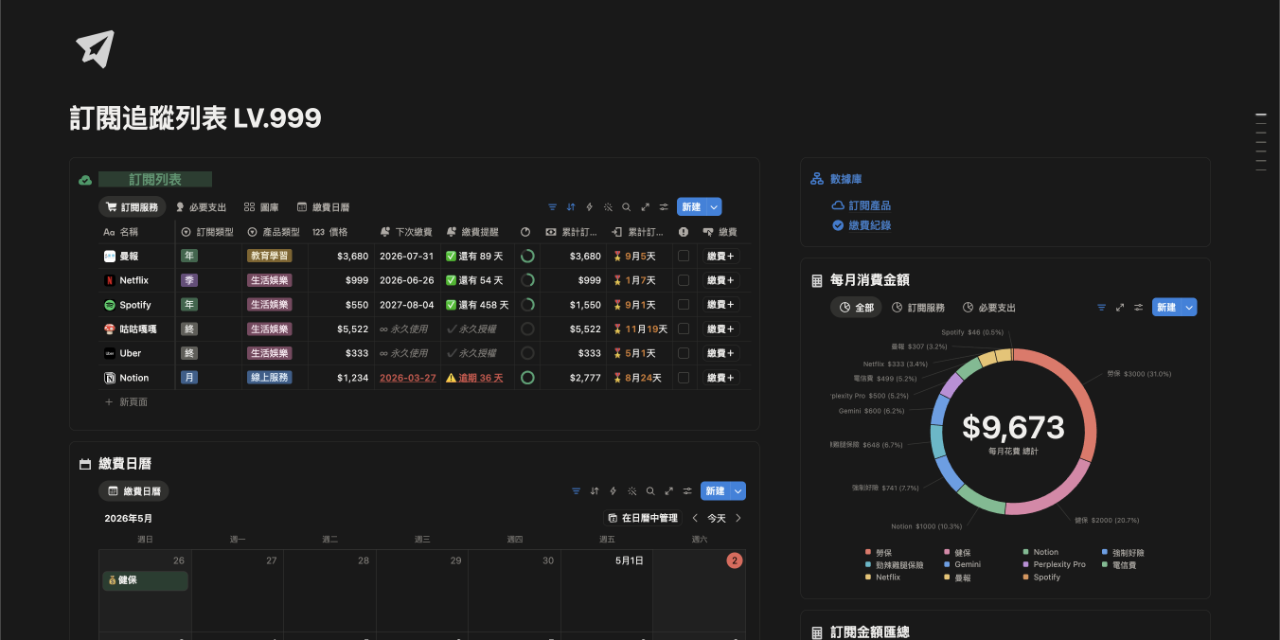Click the paper plane page icon
Screen dimensions: 1280x640
[x=95, y=49]
